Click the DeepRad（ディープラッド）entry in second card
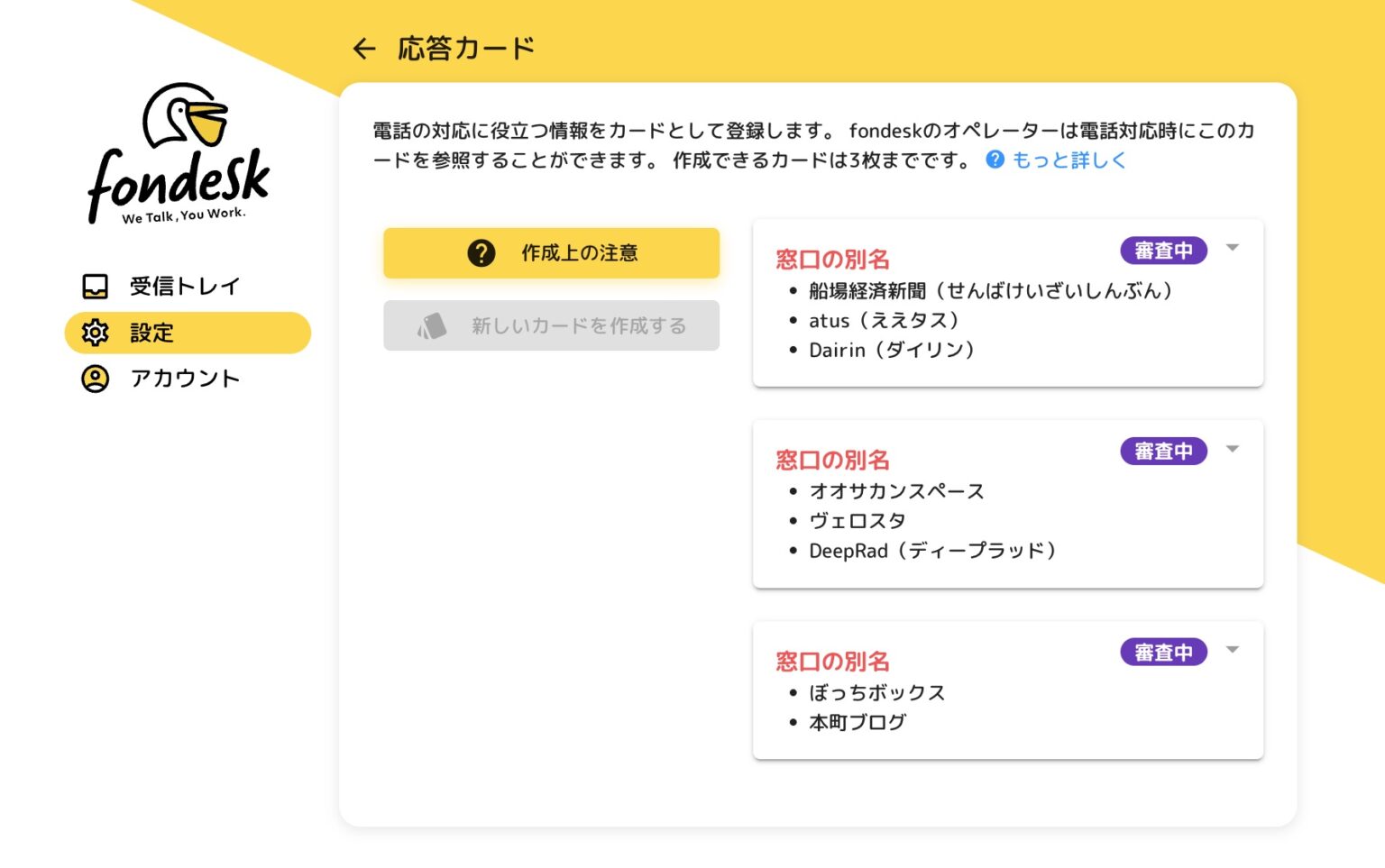This screenshot has height=868, width=1385. point(931,551)
